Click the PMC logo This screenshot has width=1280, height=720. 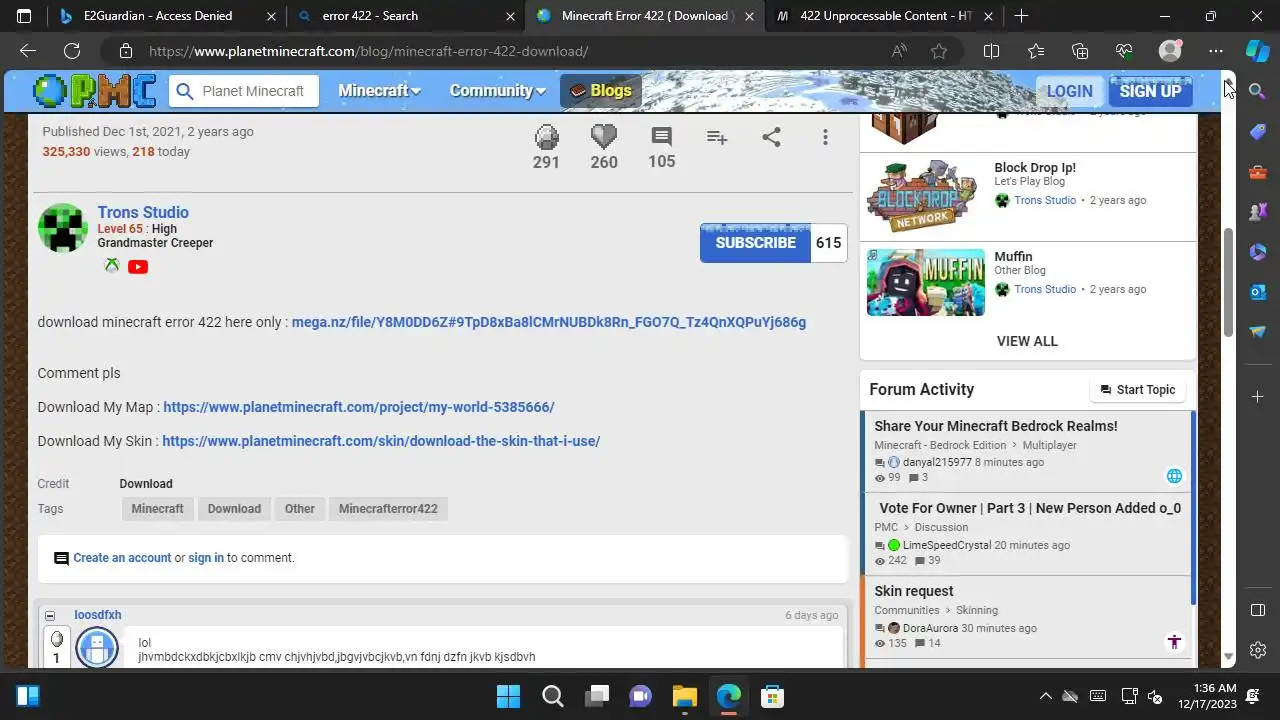click(x=95, y=91)
